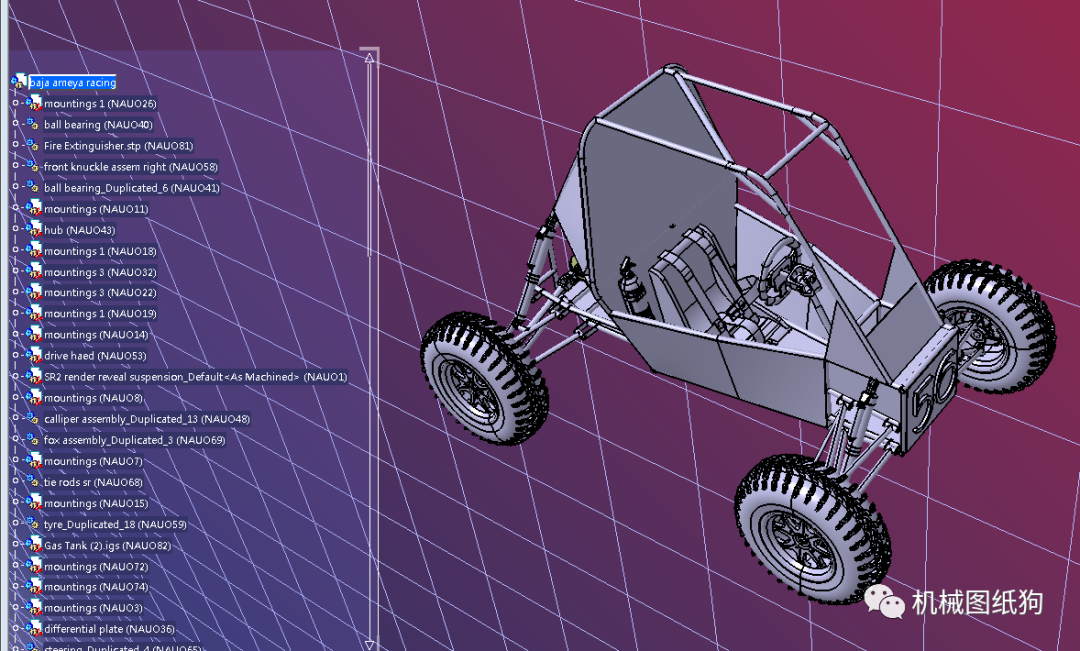
Task: Expand the mountings (NAUO8) tree node
Action: pyautogui.click(x=15, y=397)
